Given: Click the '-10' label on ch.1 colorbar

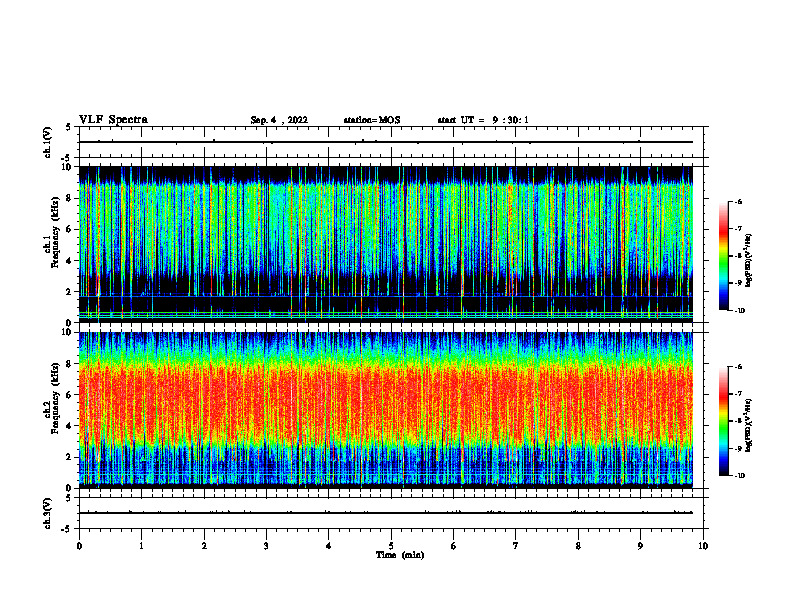Looking at the screenshot, I should [x=739, y=311].
